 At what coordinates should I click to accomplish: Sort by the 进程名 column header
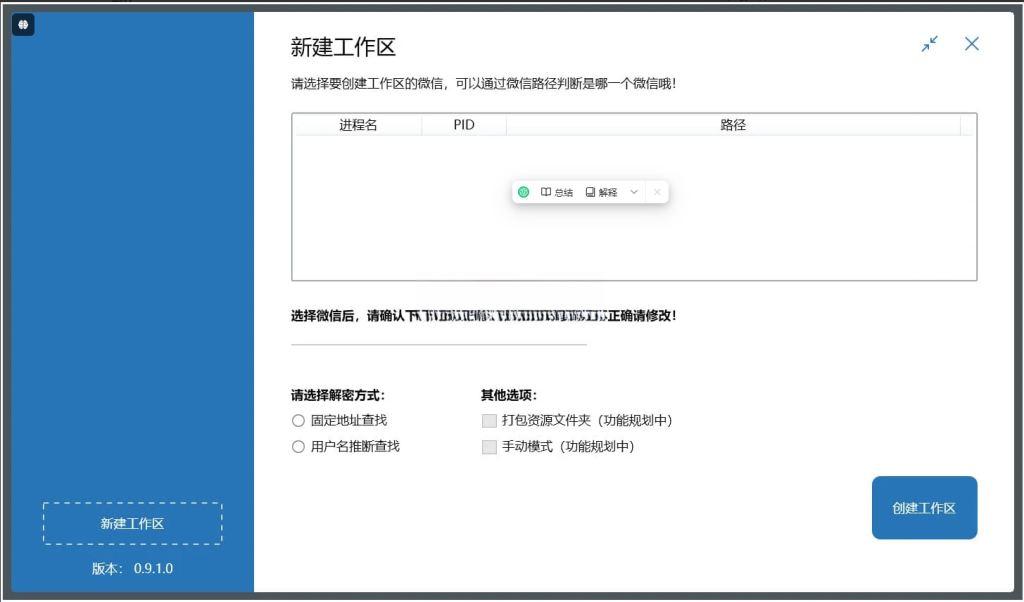[x=358, y=125]
